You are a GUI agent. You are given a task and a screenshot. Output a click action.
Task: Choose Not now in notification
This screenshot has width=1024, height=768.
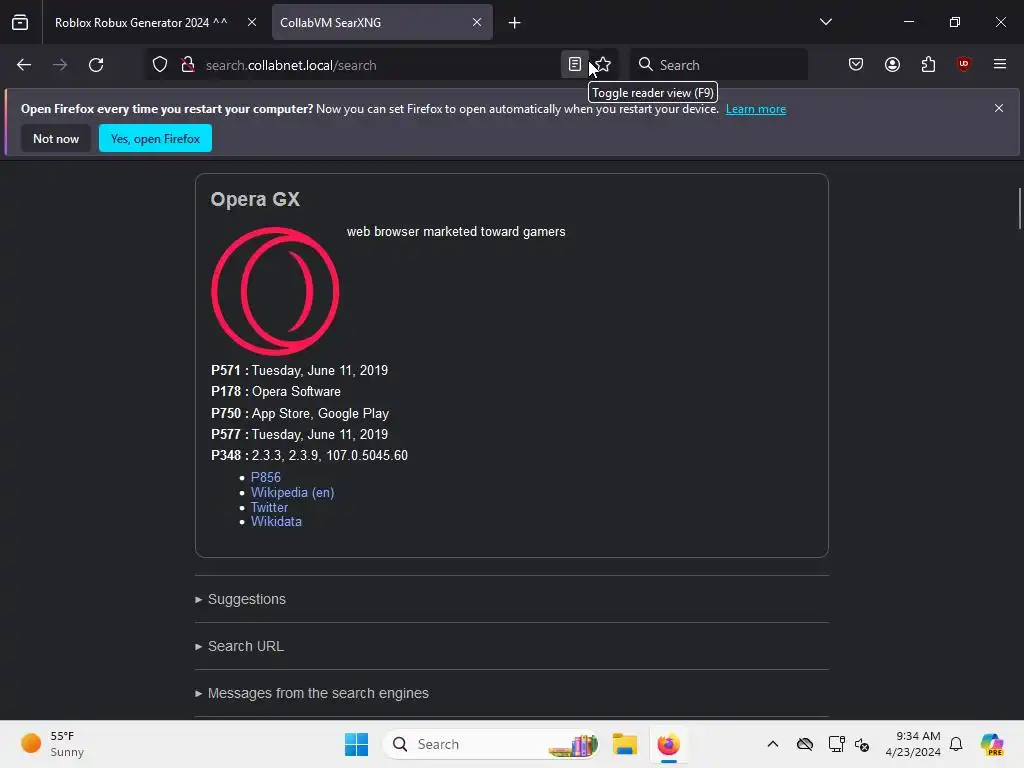56,138
